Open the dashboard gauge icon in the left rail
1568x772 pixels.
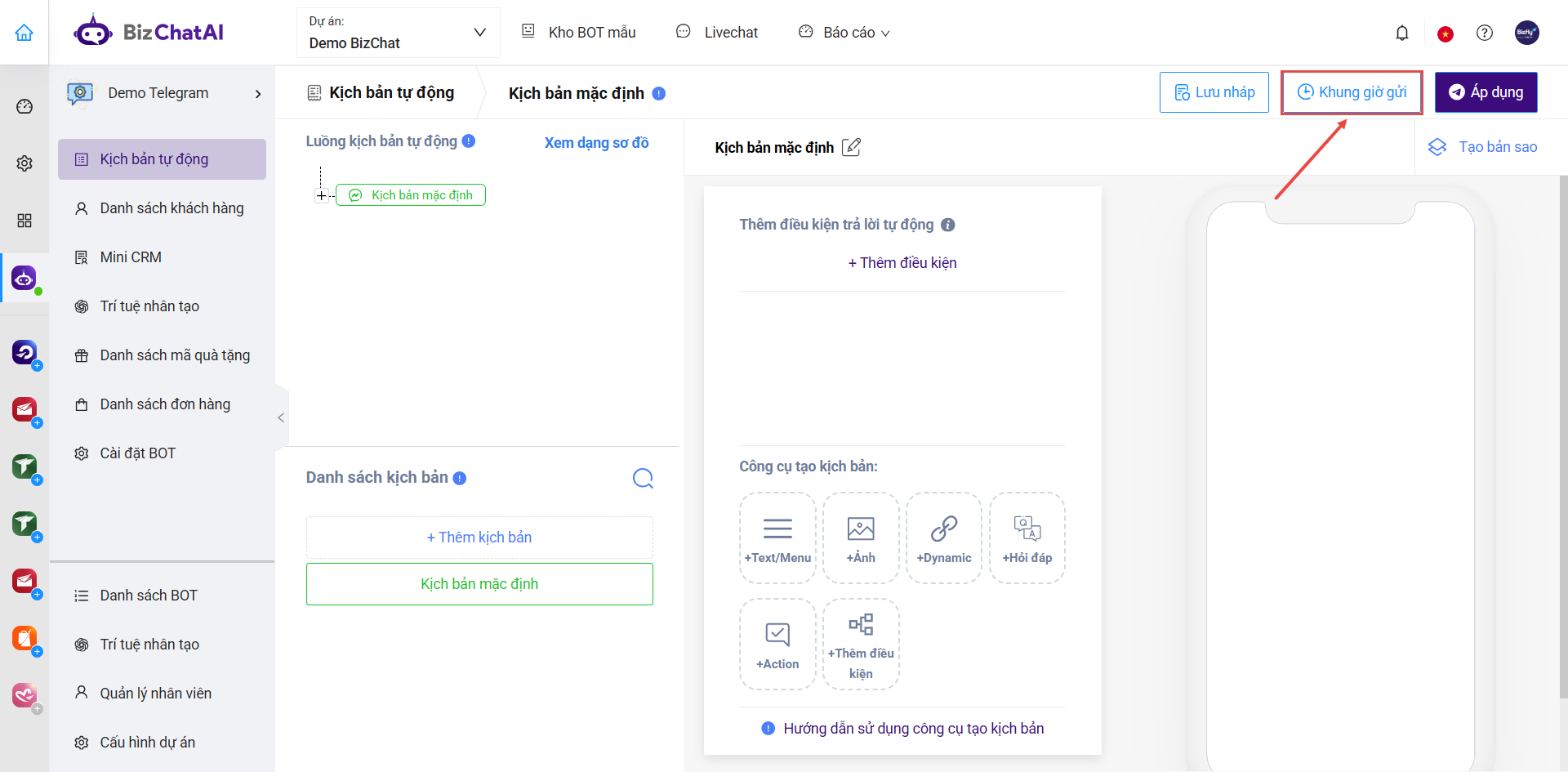[x=24, y=106]
